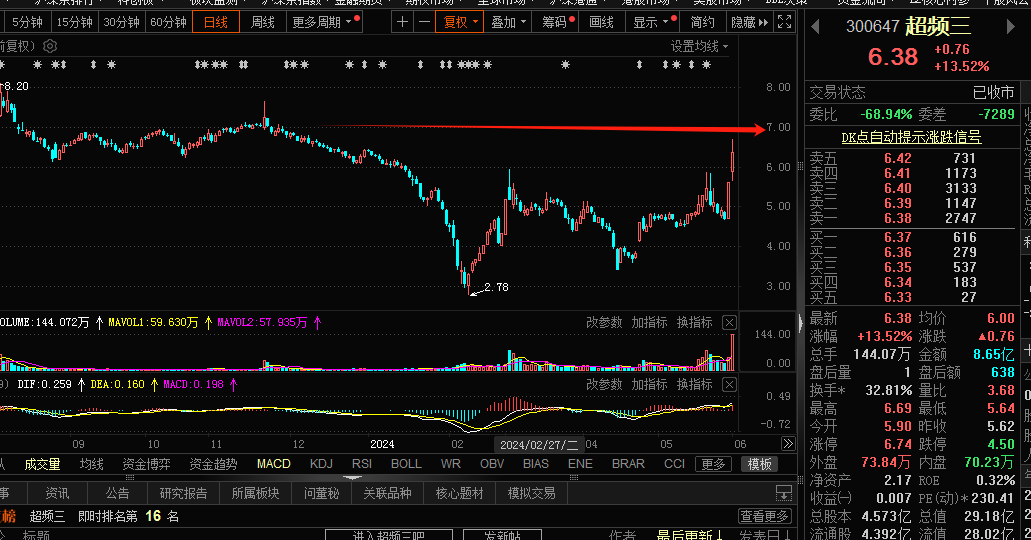Click the download icon beside news tabs
Viewport: 1031px width, 540px height.
[784, 493]
